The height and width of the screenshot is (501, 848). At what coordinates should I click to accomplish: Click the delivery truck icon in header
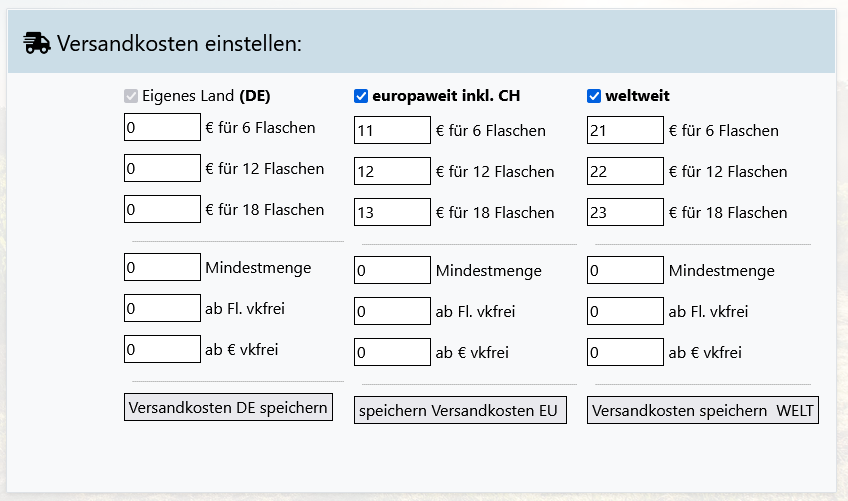click(x=36, y=43)
